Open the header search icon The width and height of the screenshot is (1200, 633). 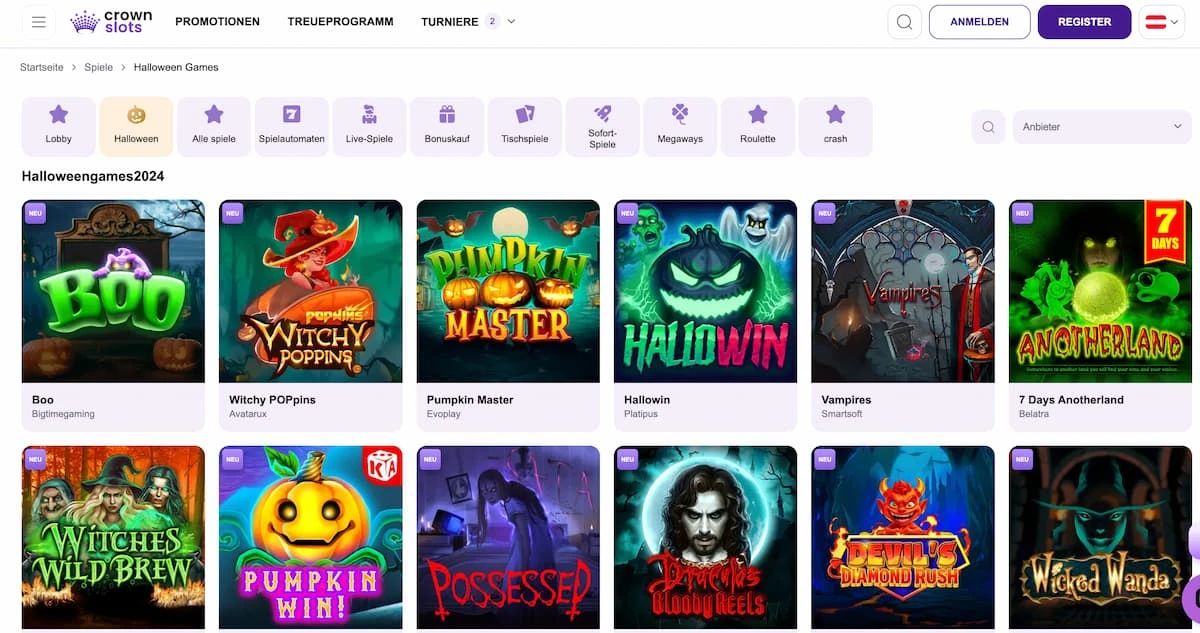(x=904, y=22)
